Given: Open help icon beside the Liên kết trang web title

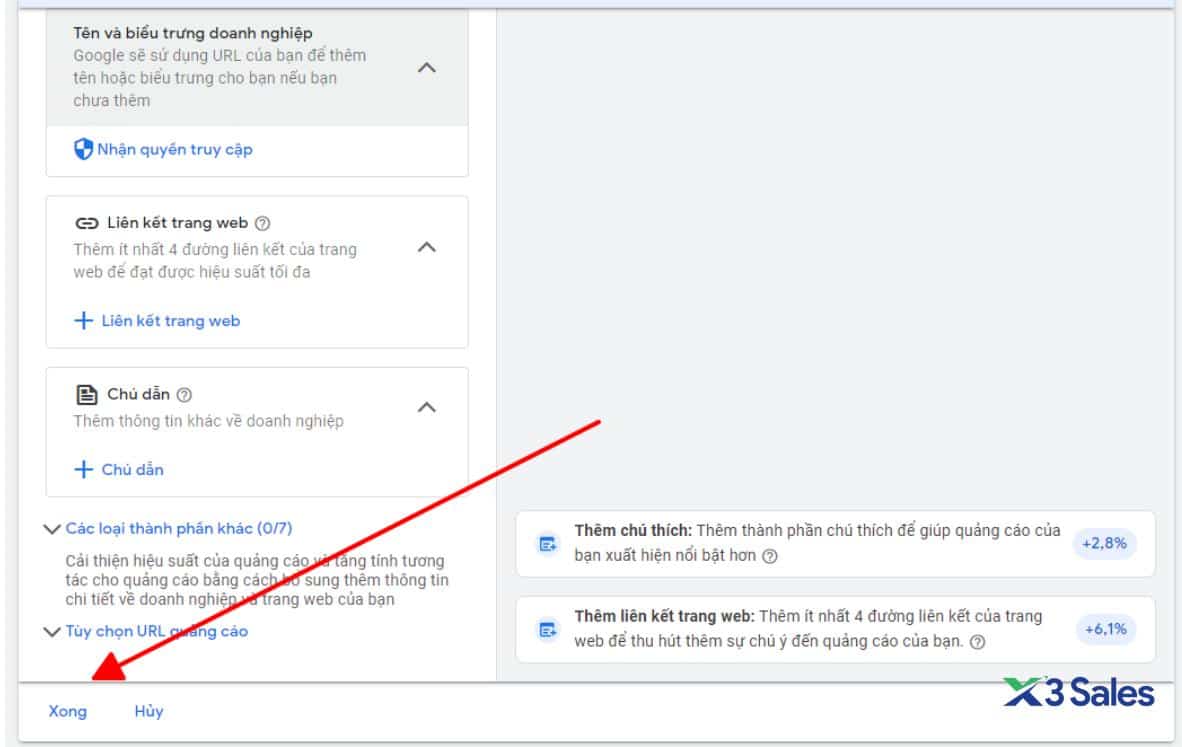Looking at the screenshot, I should (x=262, y=223).
